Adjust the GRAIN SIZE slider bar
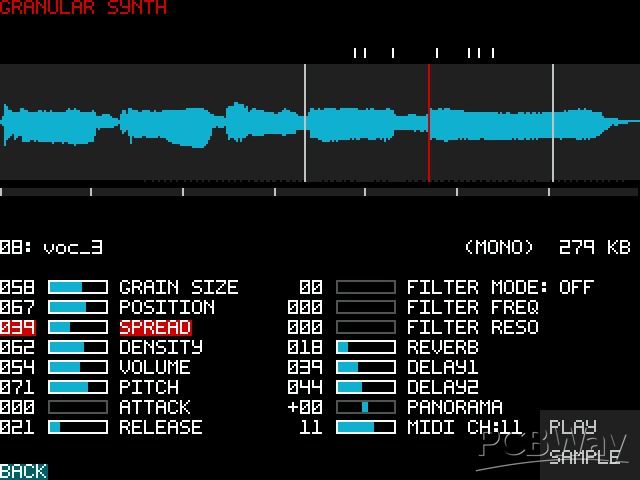Image resolution: width=640 pixels, height=480 pixels. (78, 287)
